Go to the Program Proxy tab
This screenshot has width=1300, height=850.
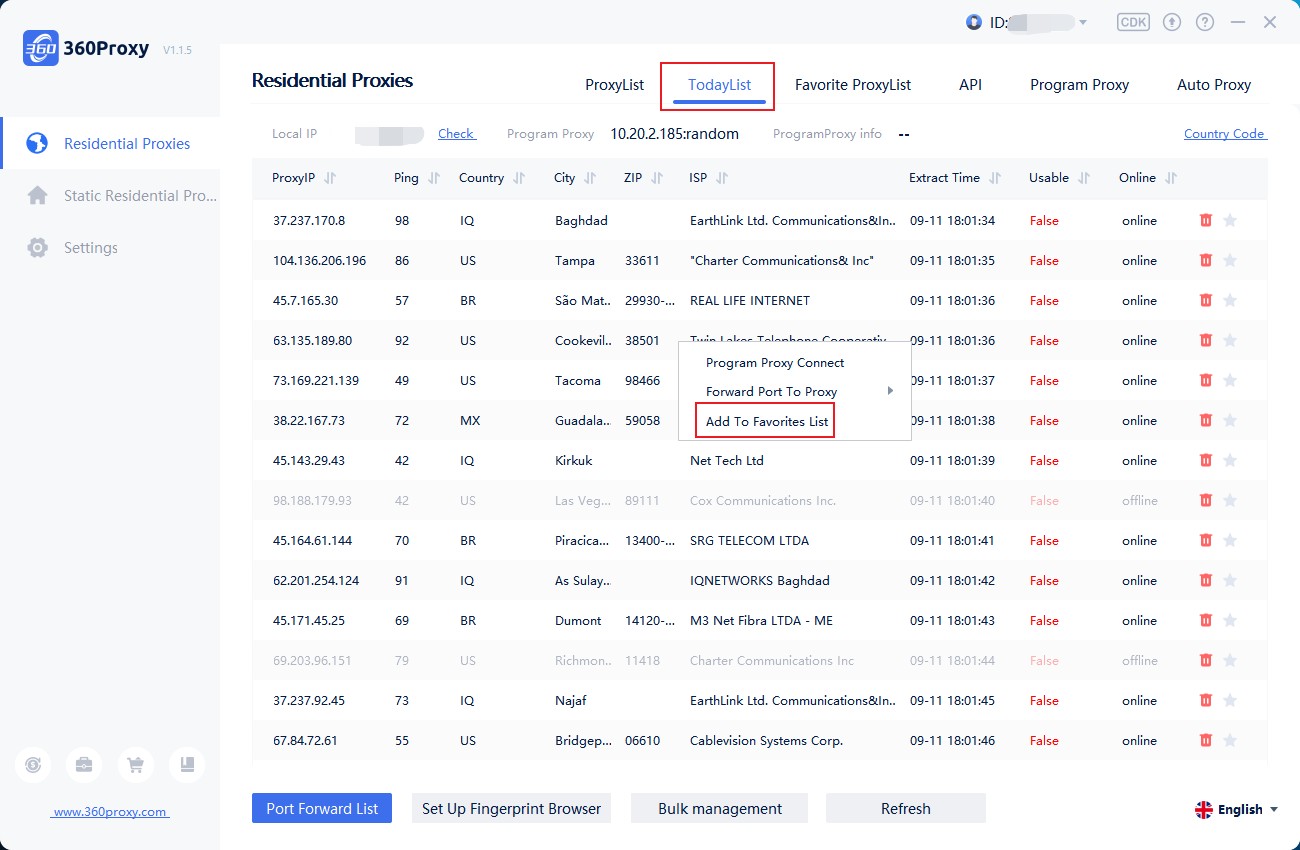(x=1080, y=85)
